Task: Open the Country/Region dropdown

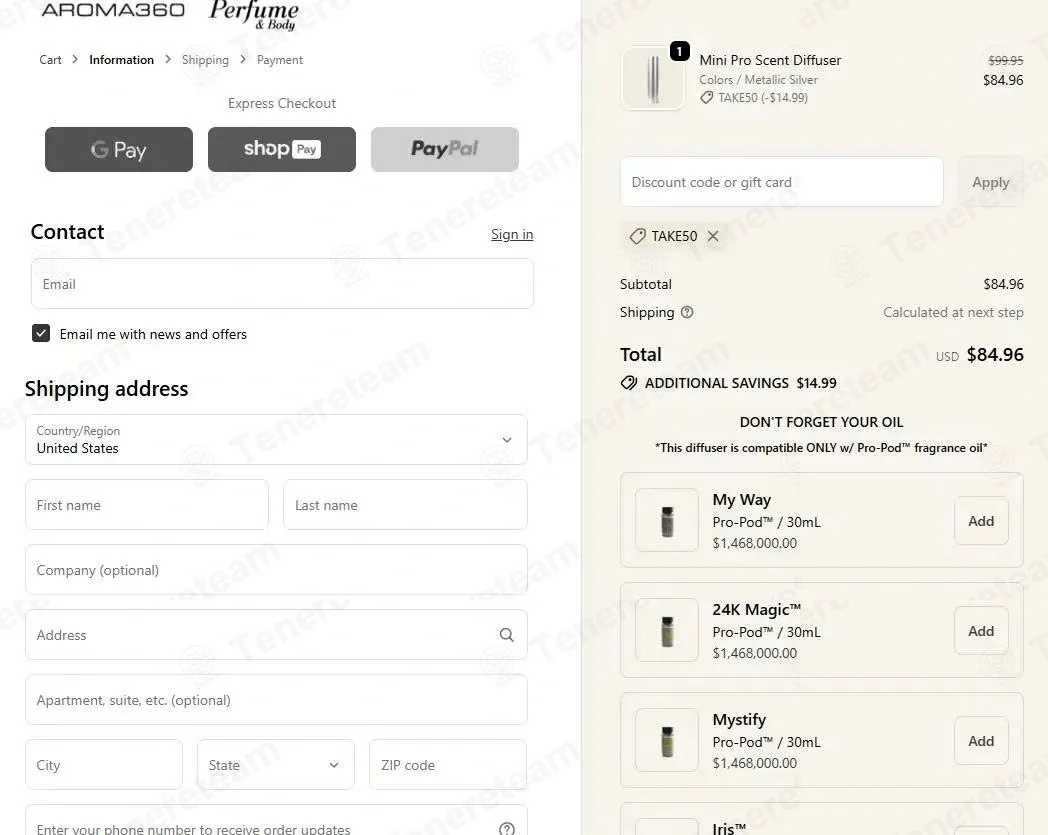Action: 276,439
